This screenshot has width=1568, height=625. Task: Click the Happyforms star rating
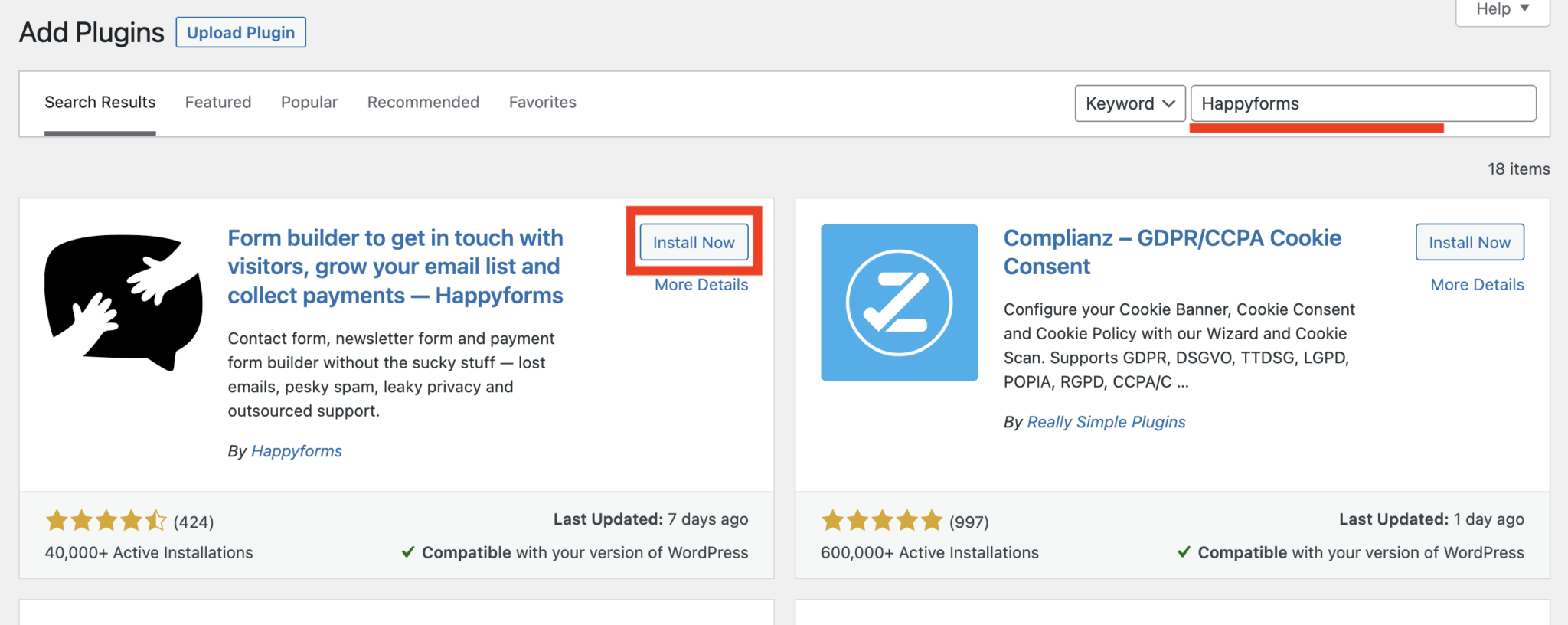click(x=106, y=522)
